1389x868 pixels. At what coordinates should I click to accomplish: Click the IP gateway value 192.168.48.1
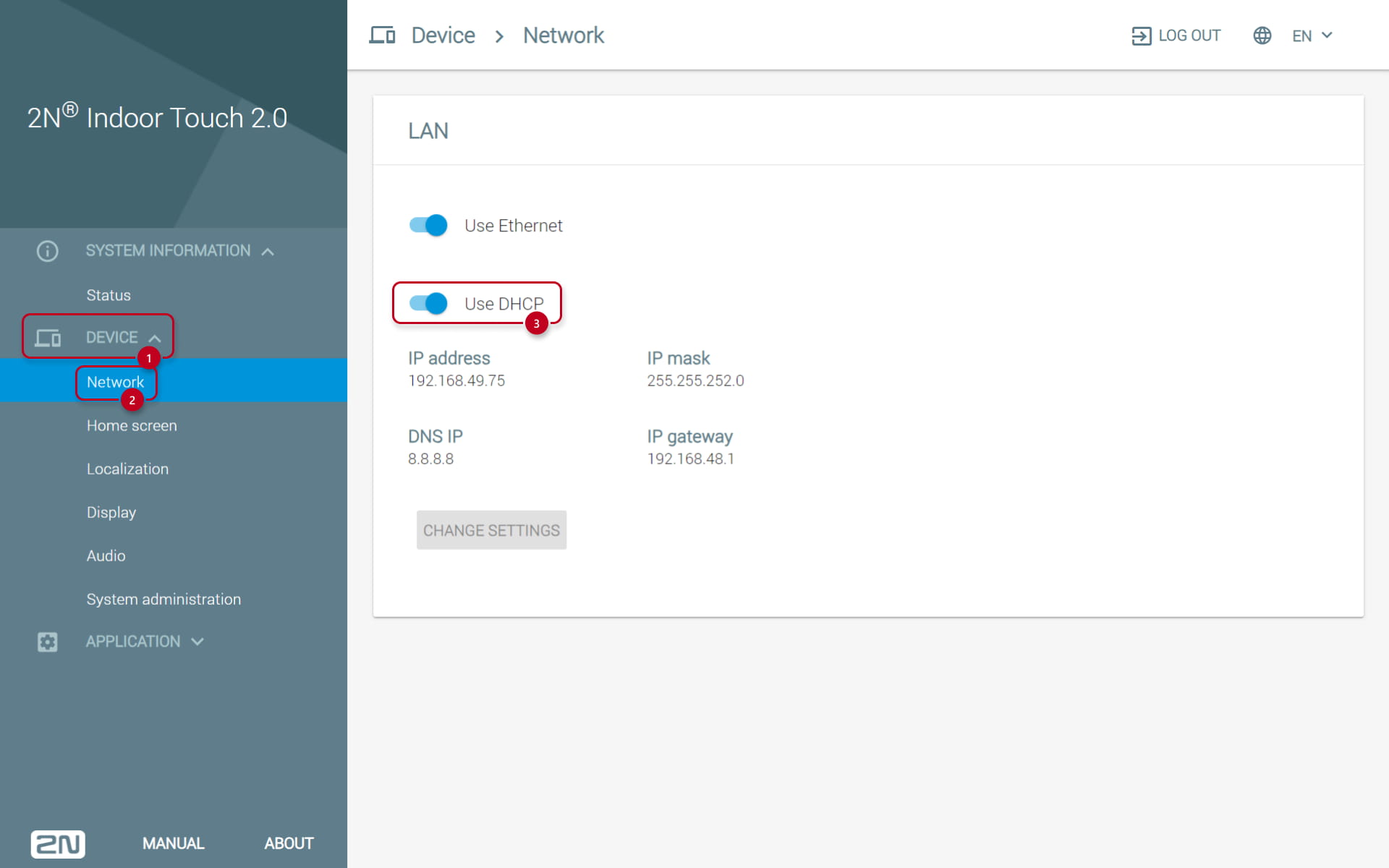(x=690, y=459)
